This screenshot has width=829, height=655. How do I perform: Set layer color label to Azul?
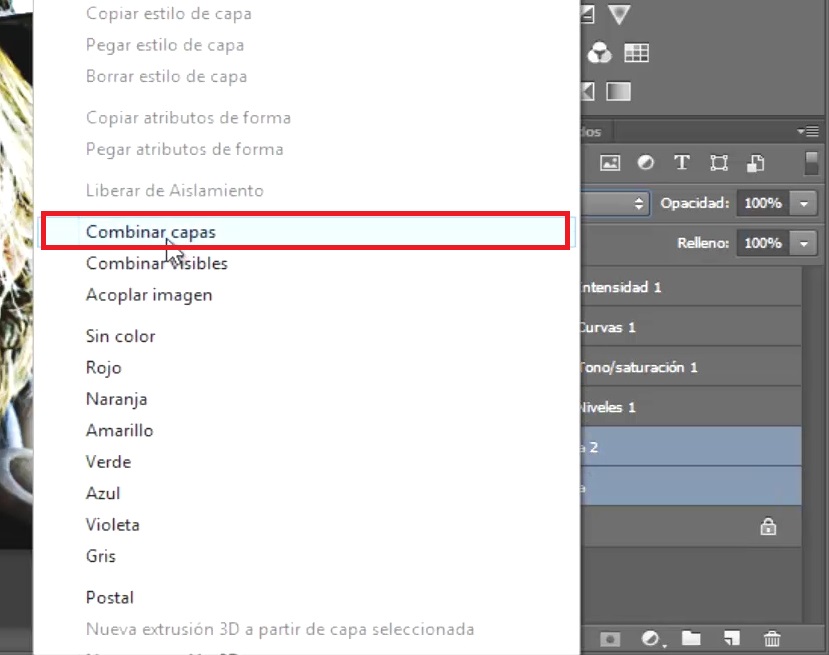coord(103,493)
